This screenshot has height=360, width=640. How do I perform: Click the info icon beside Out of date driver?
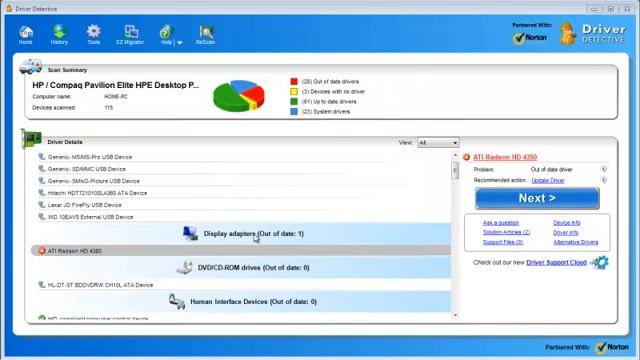pos(604,169)
